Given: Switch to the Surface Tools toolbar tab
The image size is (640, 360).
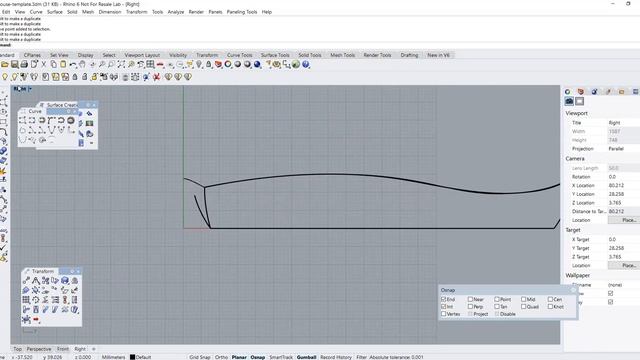Looking at the screenshot, I should (275, 55).
